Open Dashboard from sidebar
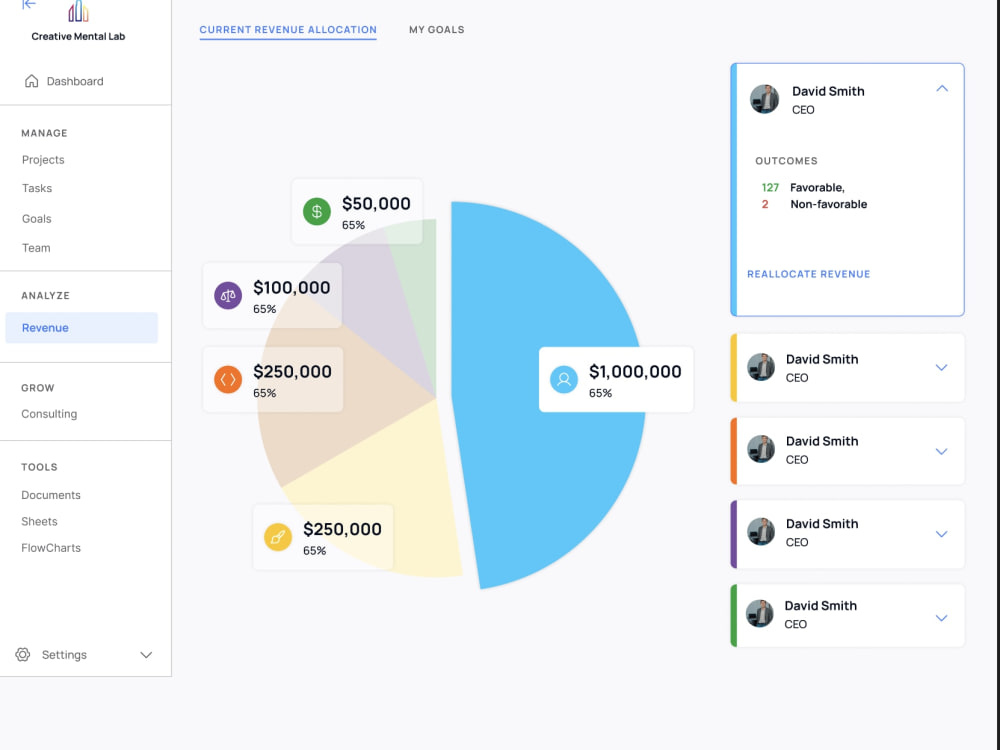1000x750 pixels. [x=75, y=81]
